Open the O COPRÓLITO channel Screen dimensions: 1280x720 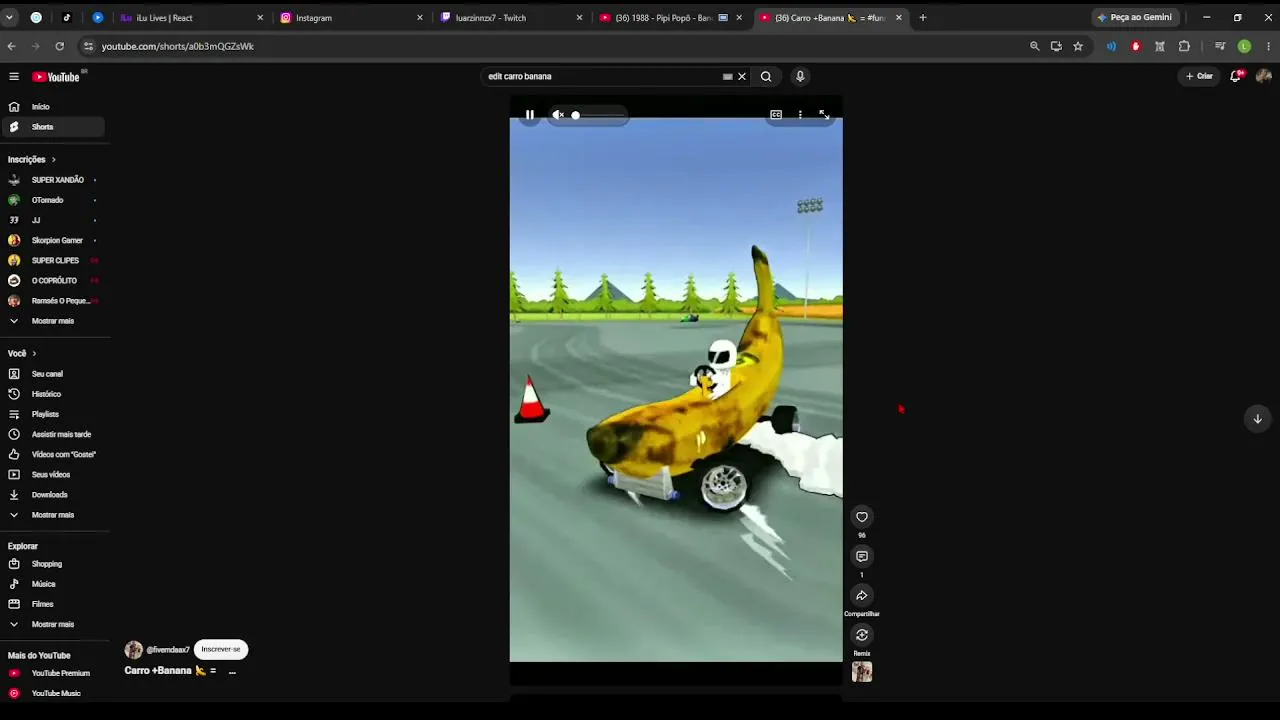click(x=52, y=281)
